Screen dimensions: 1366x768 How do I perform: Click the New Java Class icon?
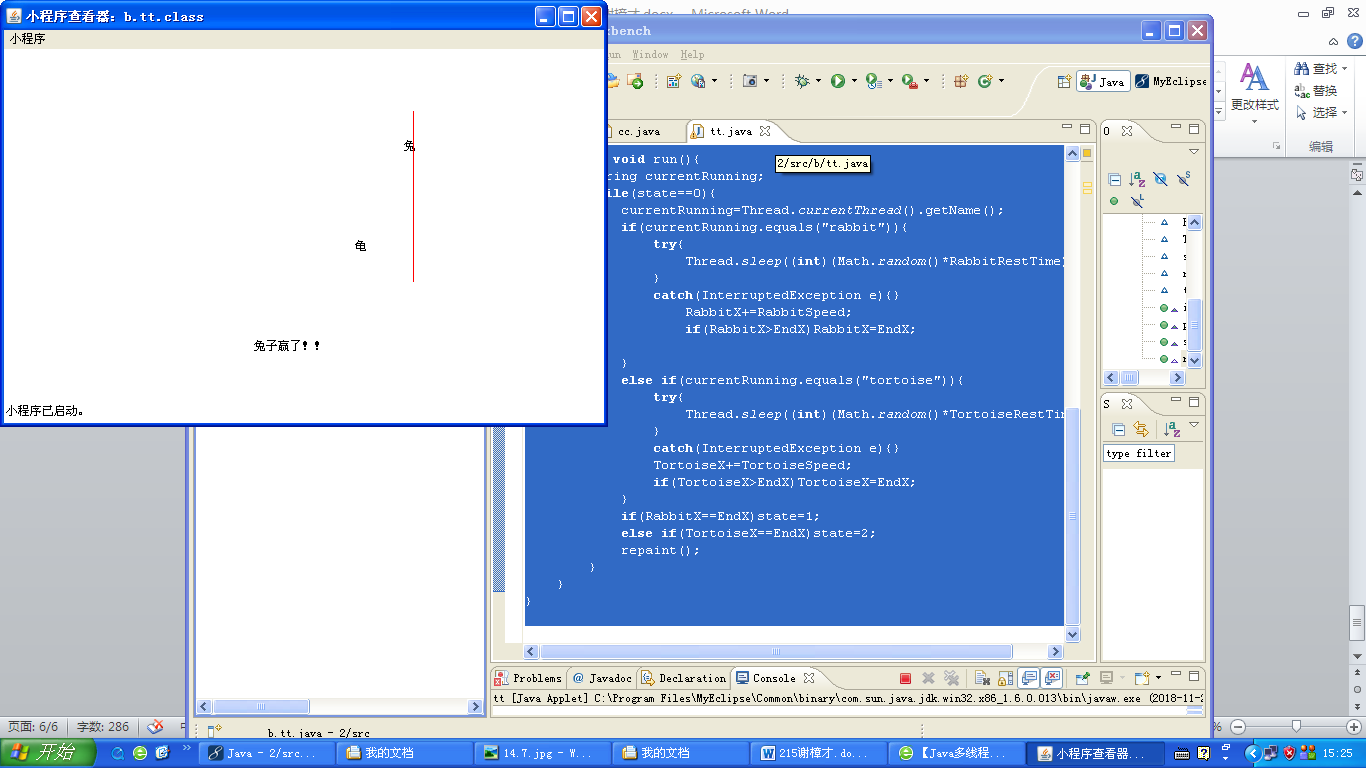pos(984,81)
